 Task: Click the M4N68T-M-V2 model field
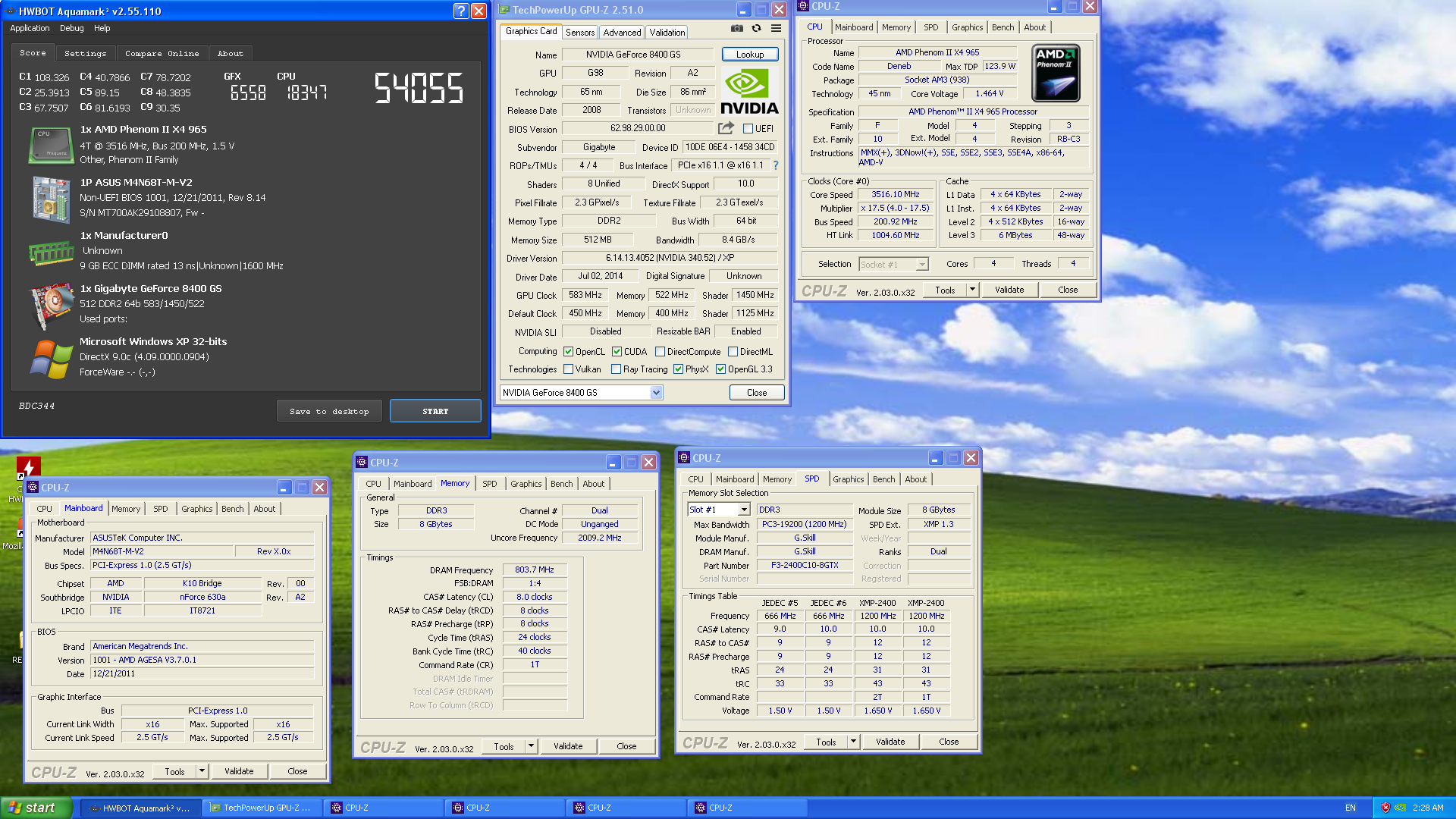pyautogui.click(x=161, y=551)
